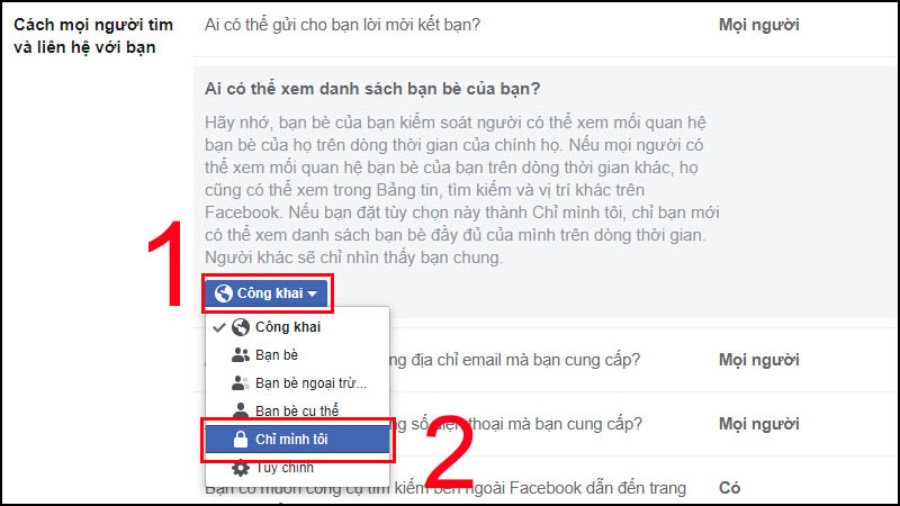Click lock icon on Chỉ mình tôi

pyautogui.click(x=240, y=439)
